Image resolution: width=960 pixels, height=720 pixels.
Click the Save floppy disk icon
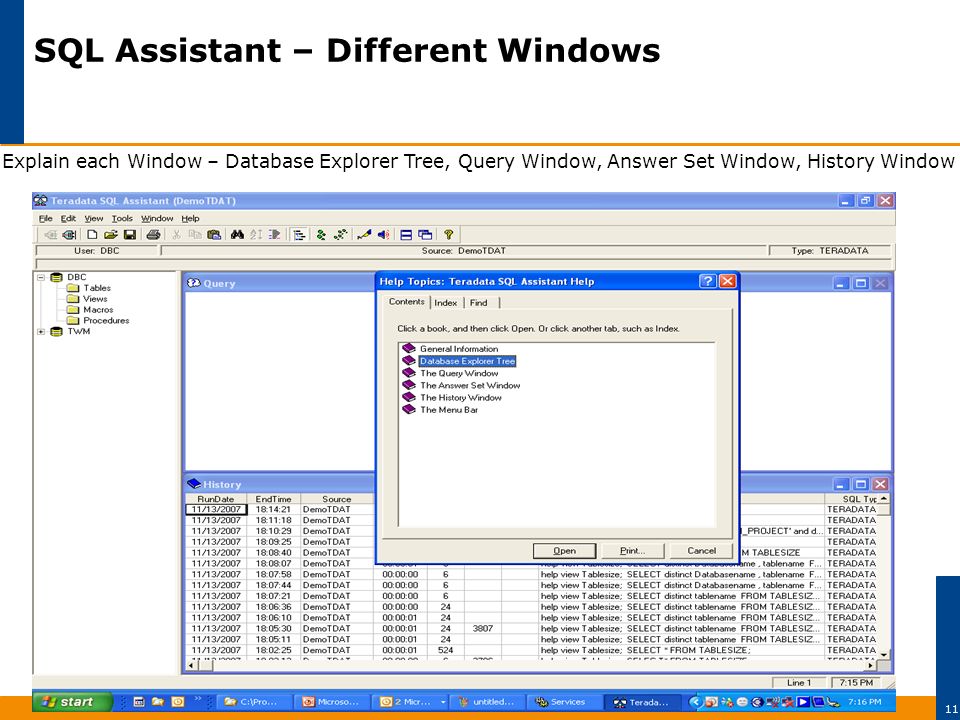coord(130,234)
